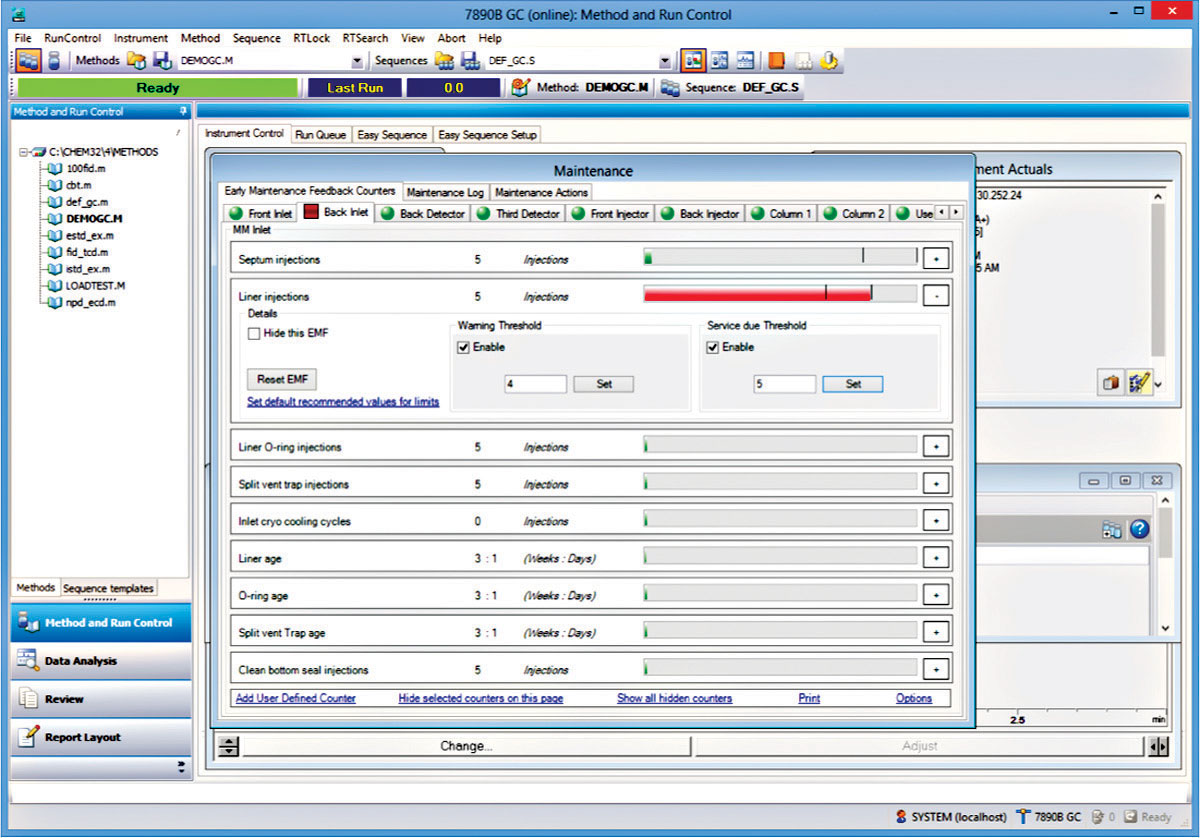The height and width of the screenshot is (838, 1200).
Task: Click the edit pencil icon in Instrument Actuals panel
Action: [x=1138, y=383]
